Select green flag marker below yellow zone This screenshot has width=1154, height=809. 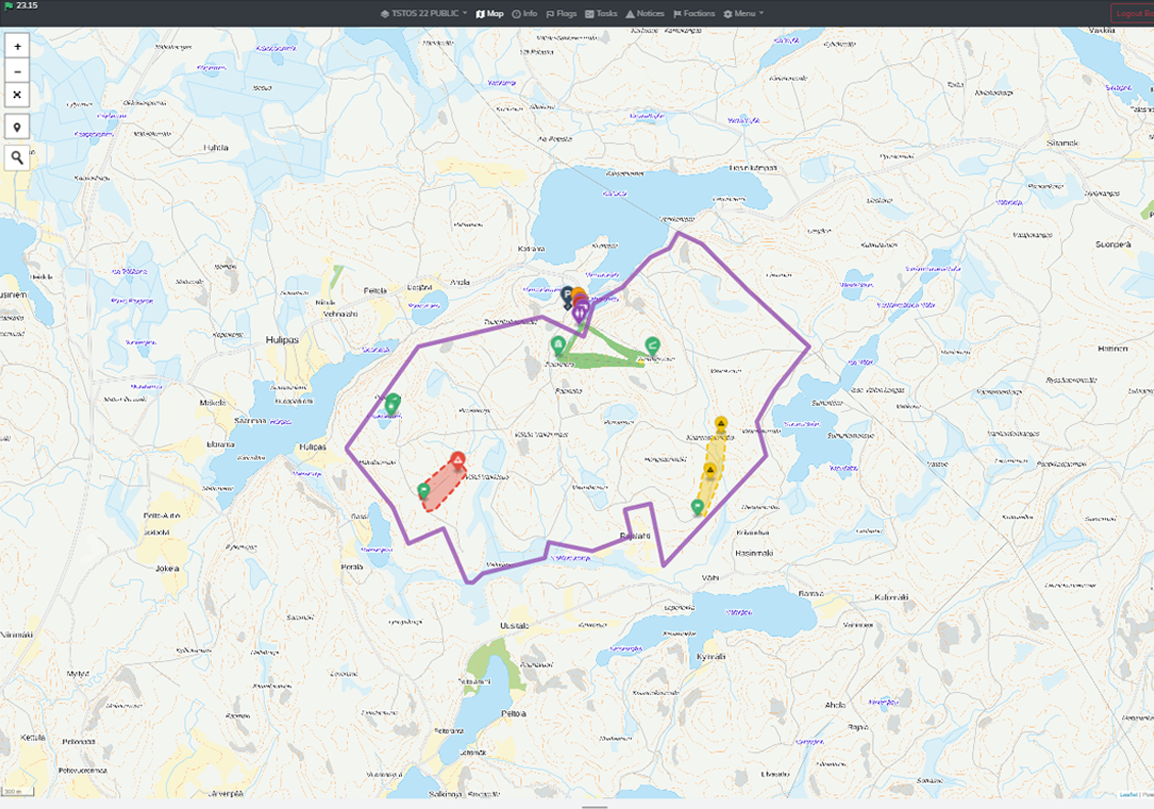(x=698, y=506)
